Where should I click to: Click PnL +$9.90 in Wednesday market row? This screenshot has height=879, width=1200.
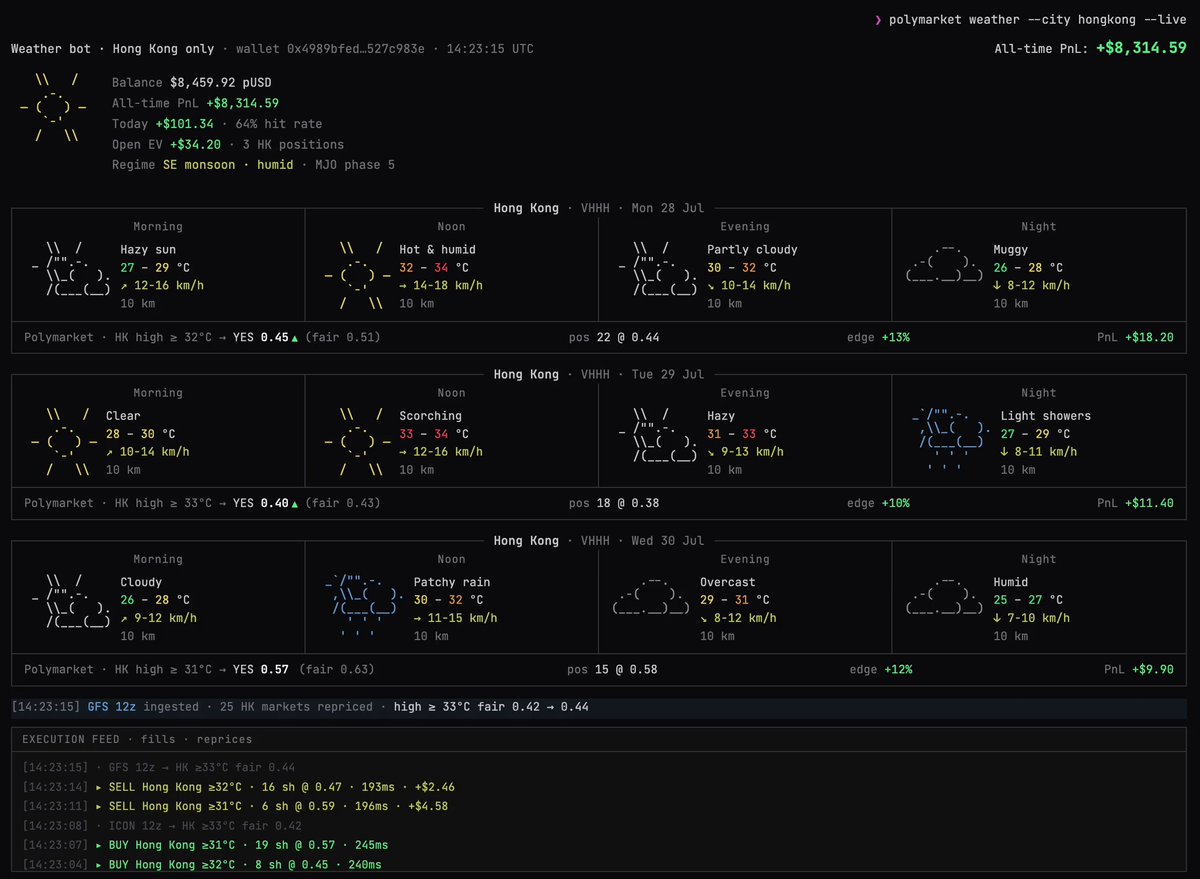pyautogui.click(x=1139, y=670)
